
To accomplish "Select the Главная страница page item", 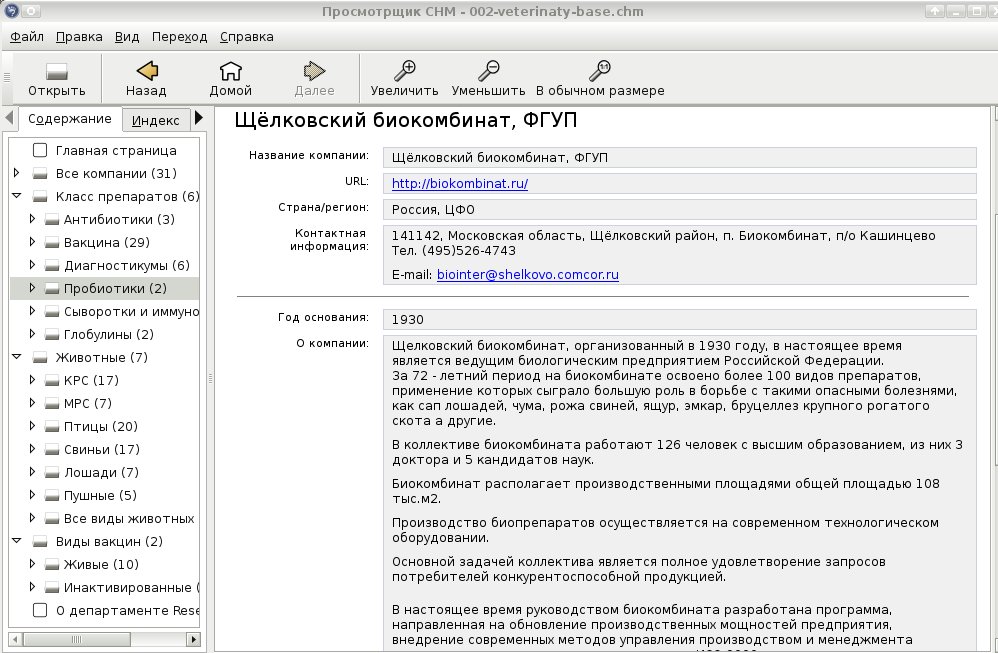I will [x=105, y=151].
